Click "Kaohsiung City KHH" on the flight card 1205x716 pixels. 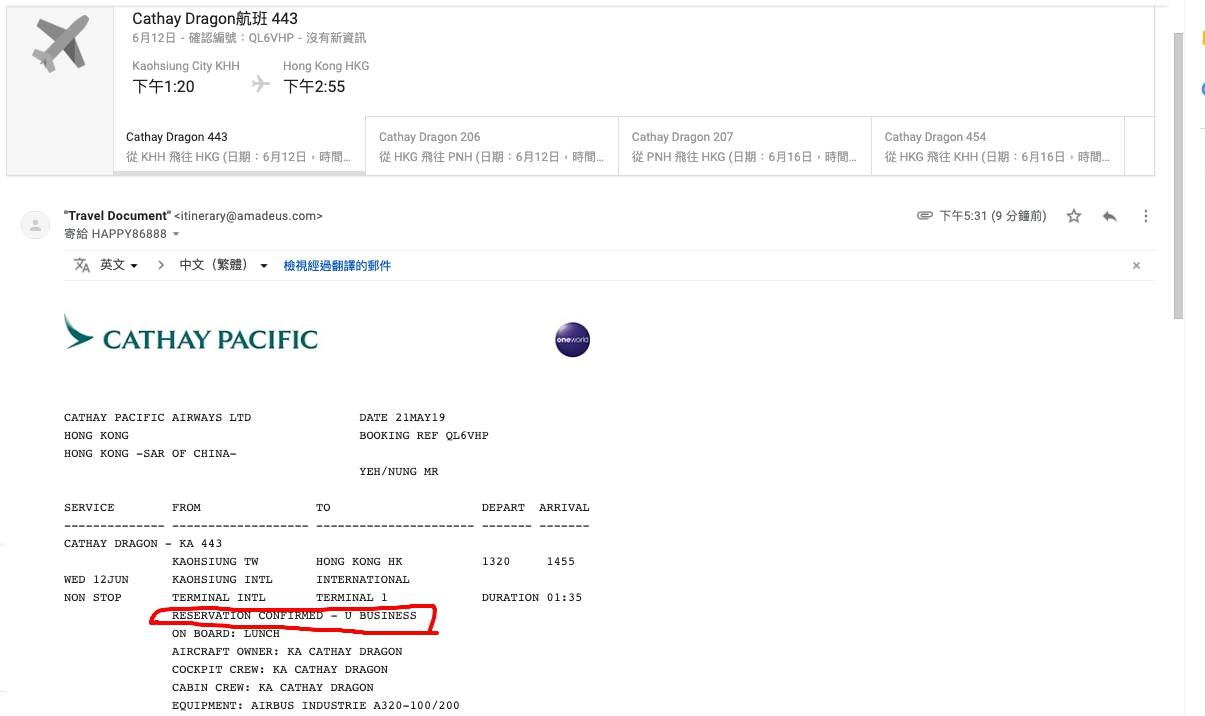186,66
